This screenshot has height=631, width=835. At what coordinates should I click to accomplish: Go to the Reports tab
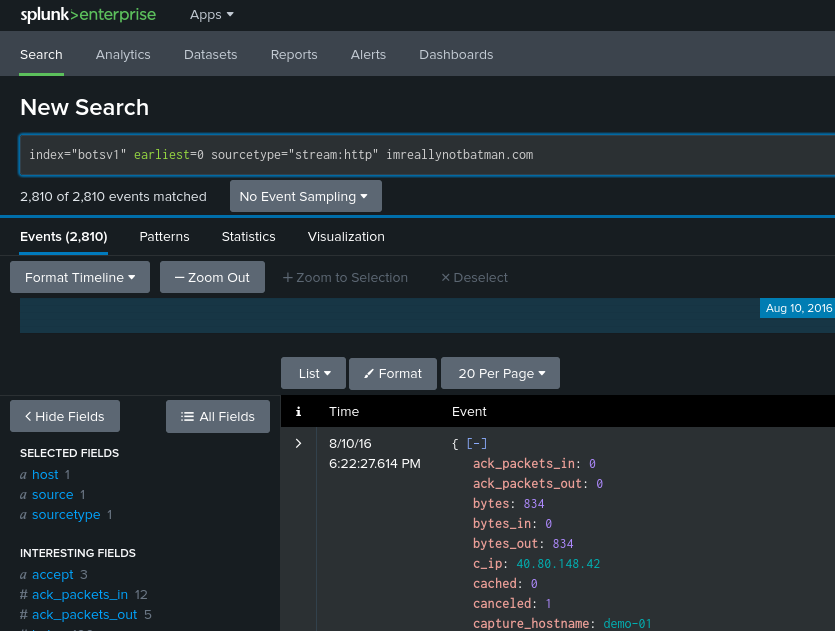[294, 54]
